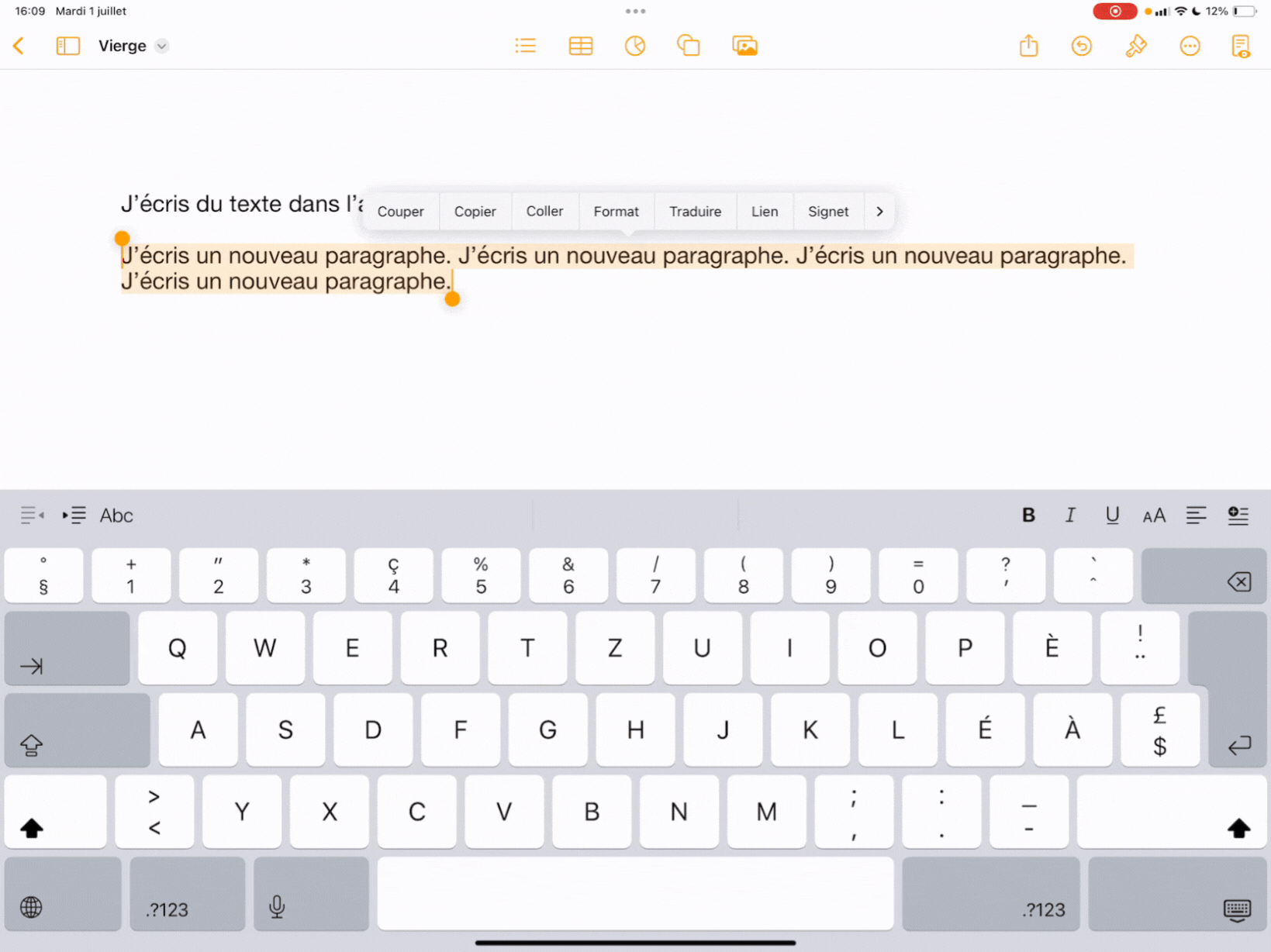Open the list/table of contents icon
This screenshot has width=1271, height=952.
click(x=525, y=46)
